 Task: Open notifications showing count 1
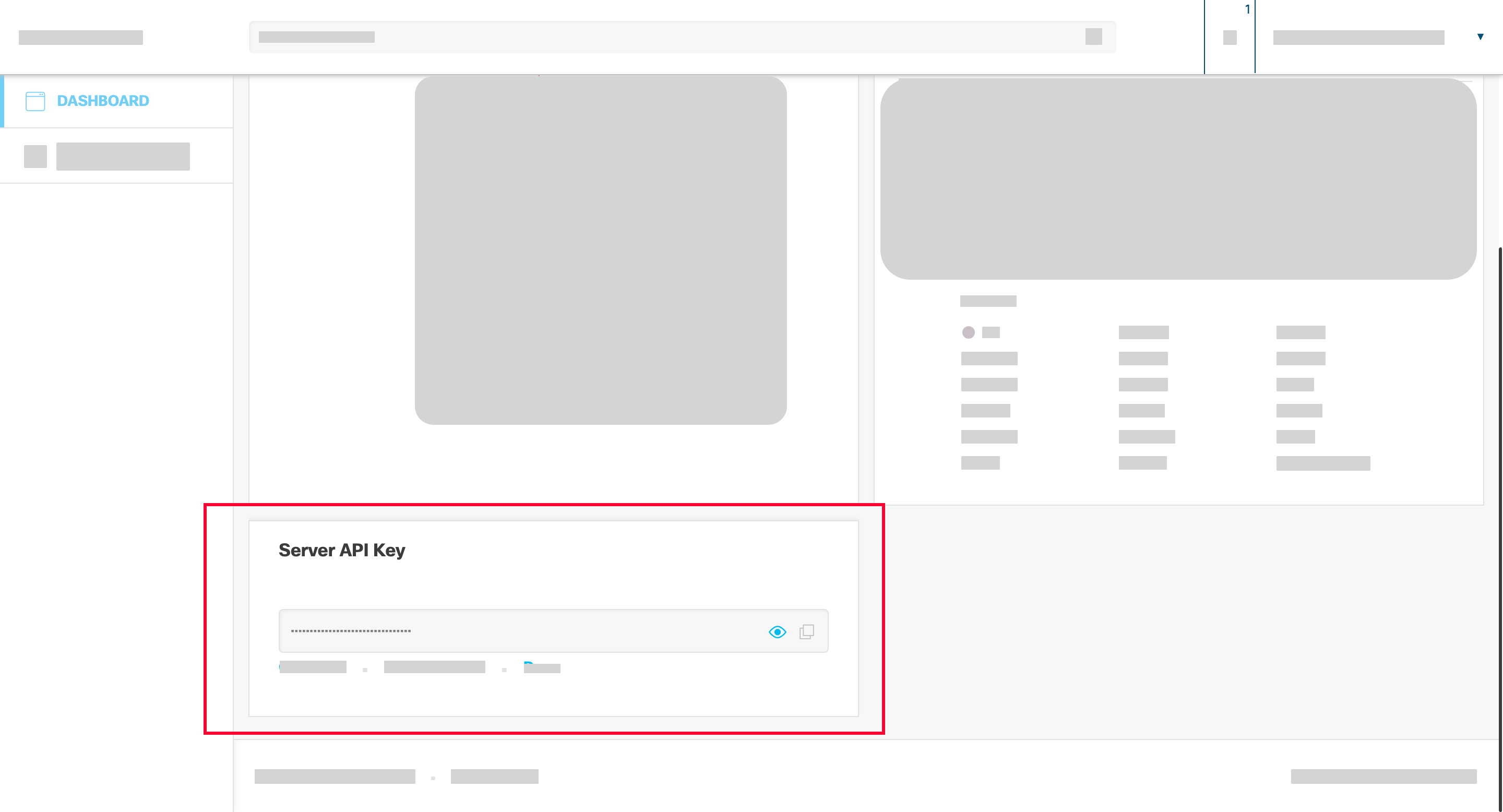click(x=1230, y=37)
